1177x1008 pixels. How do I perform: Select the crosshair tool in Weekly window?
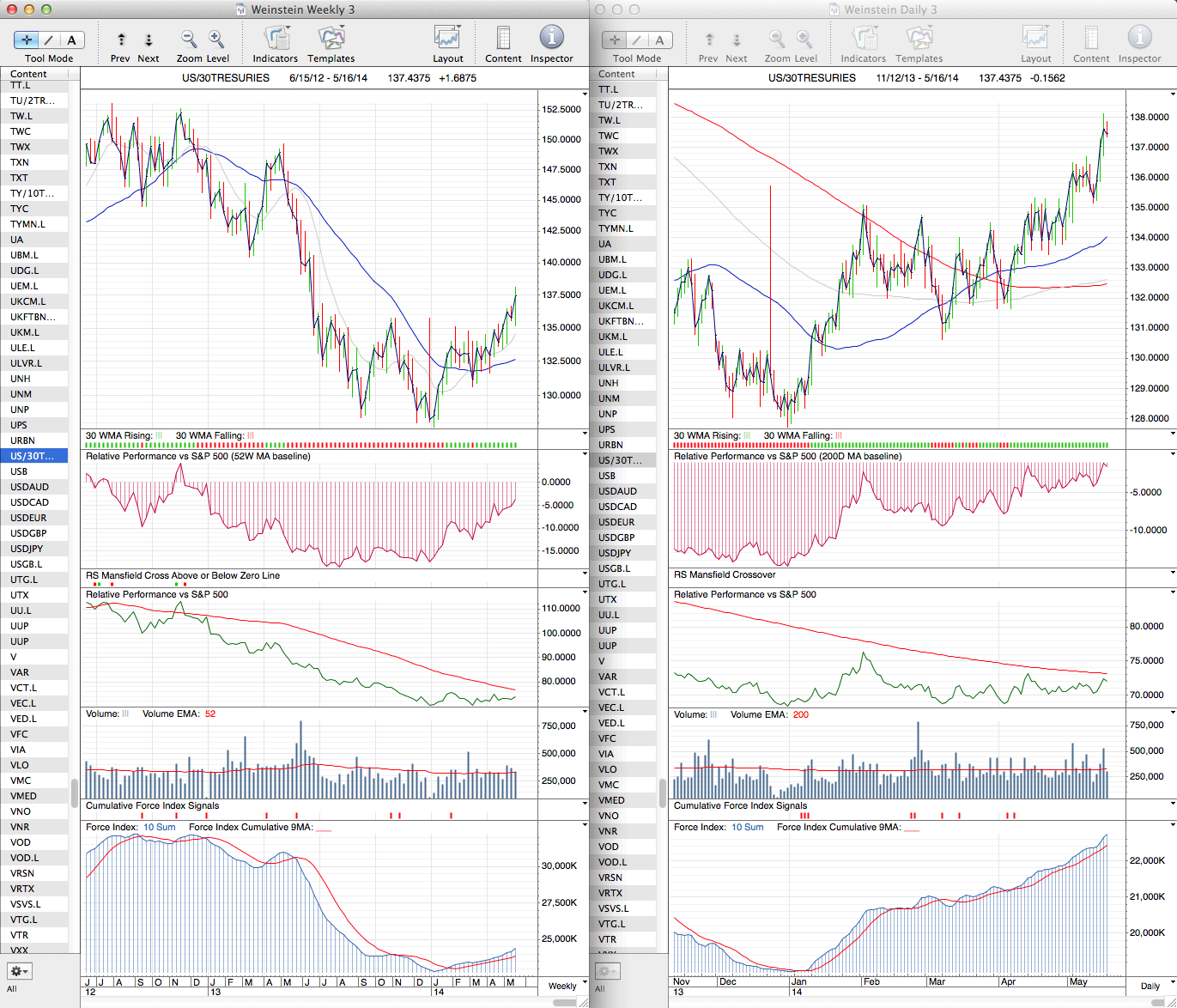(27, 40)
